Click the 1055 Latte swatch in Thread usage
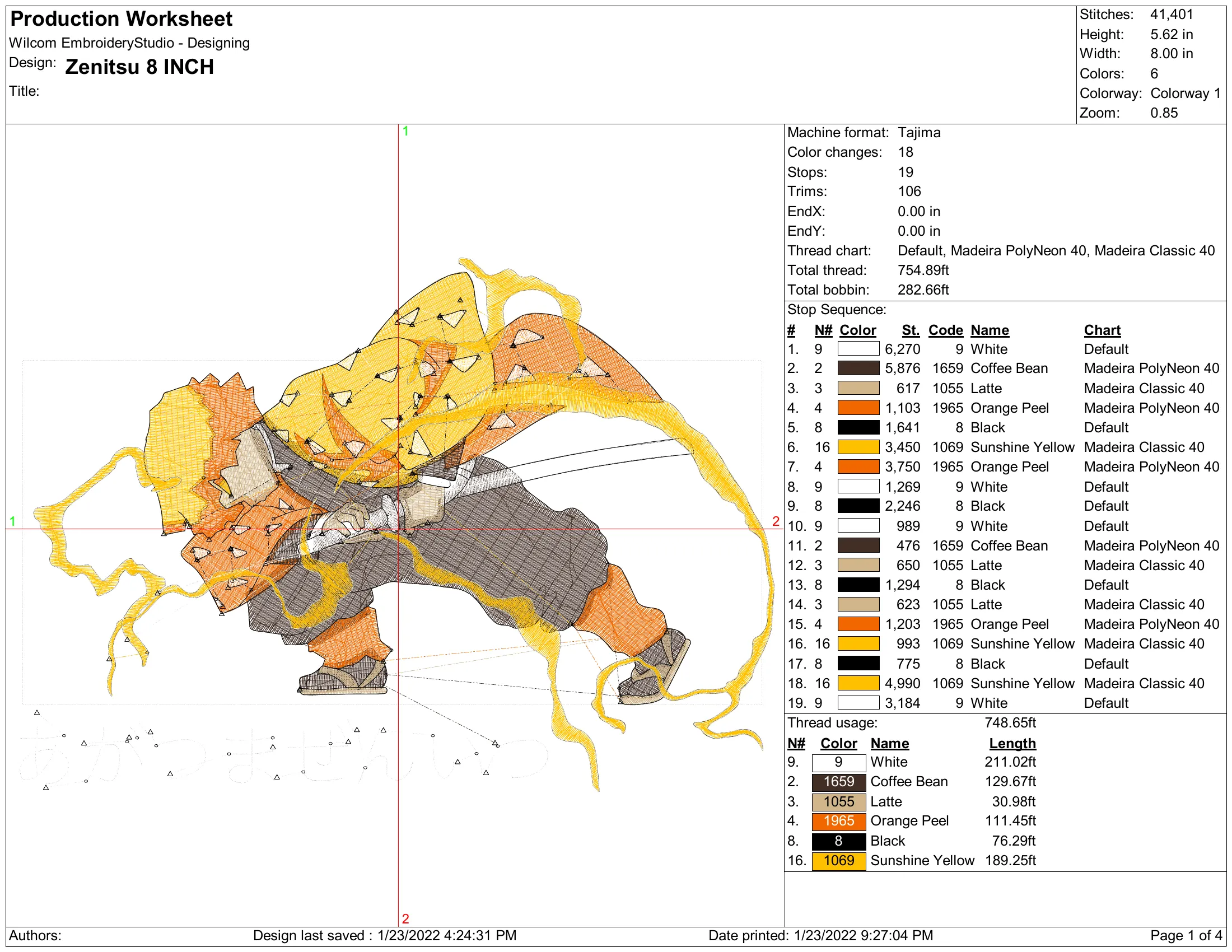Image resolution: width=1232 pixels, height=952 pixels. click(x=838, y=801)
